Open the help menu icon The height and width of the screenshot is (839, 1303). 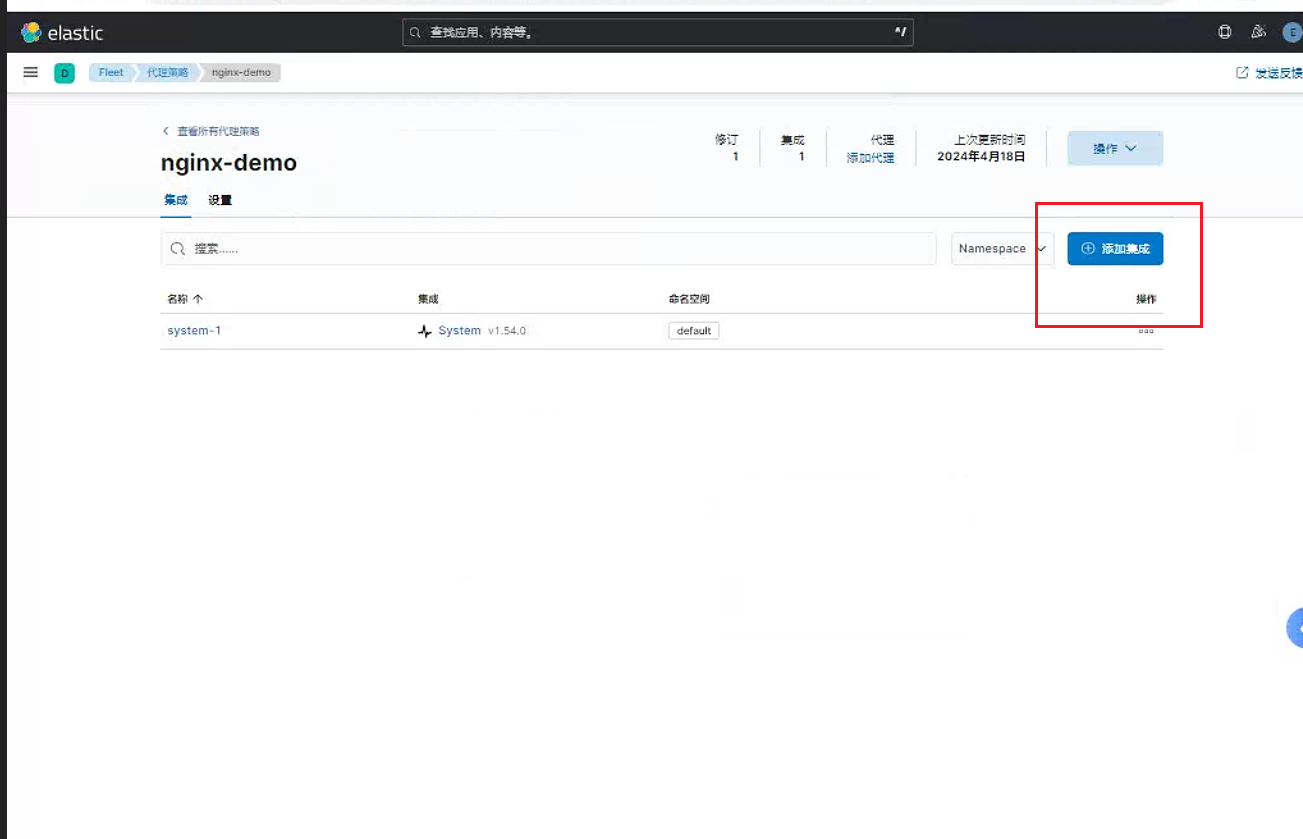1225,32
